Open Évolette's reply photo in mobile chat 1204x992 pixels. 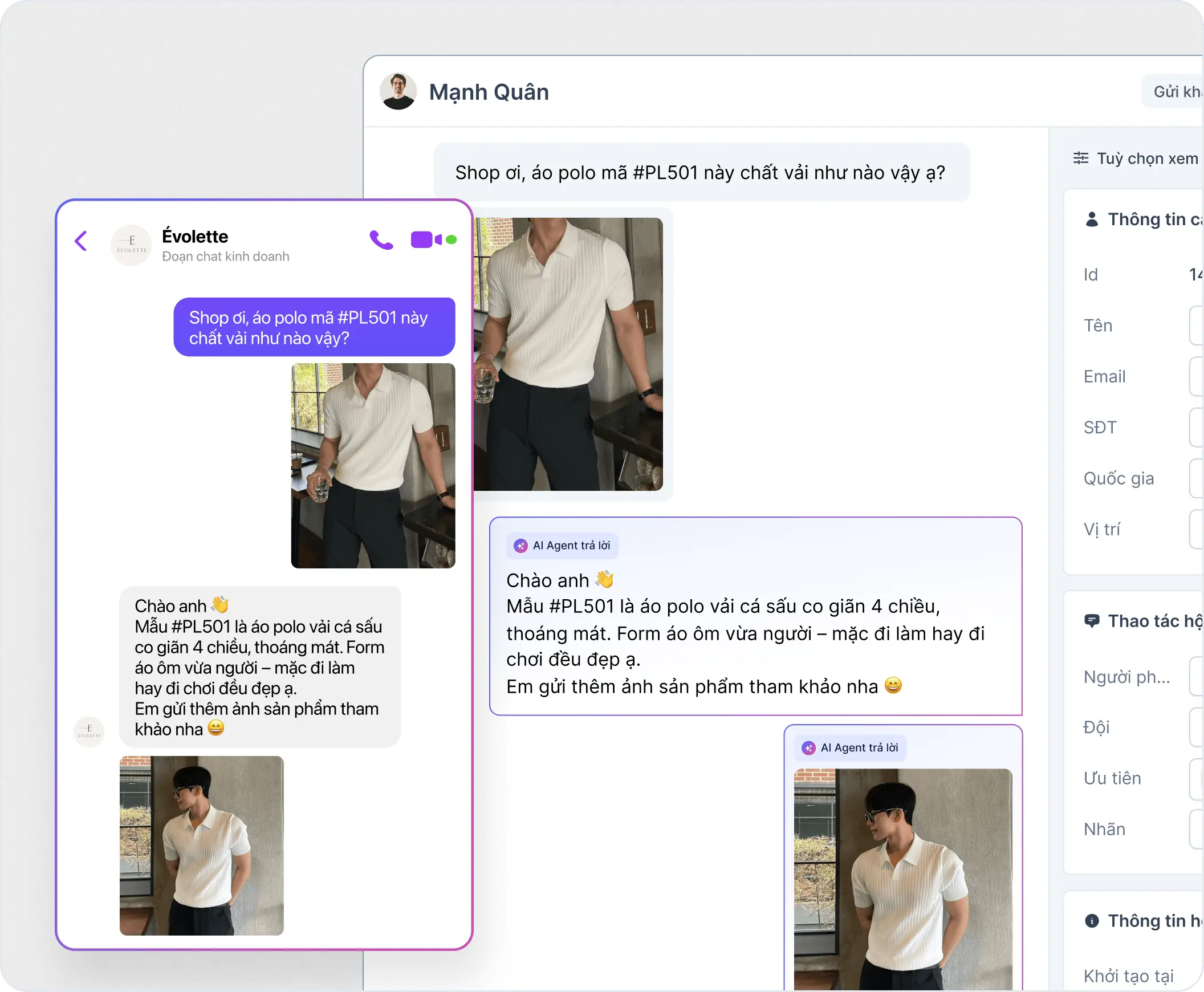202,845
